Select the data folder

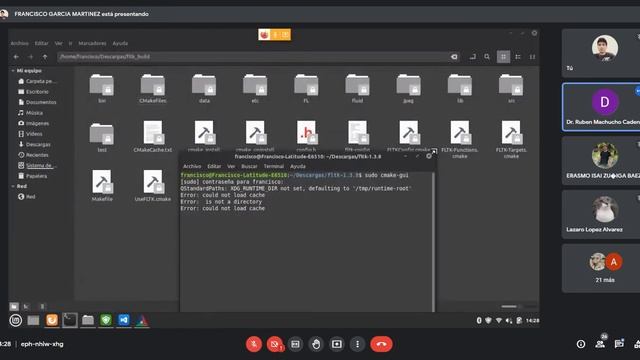(204, 88)
